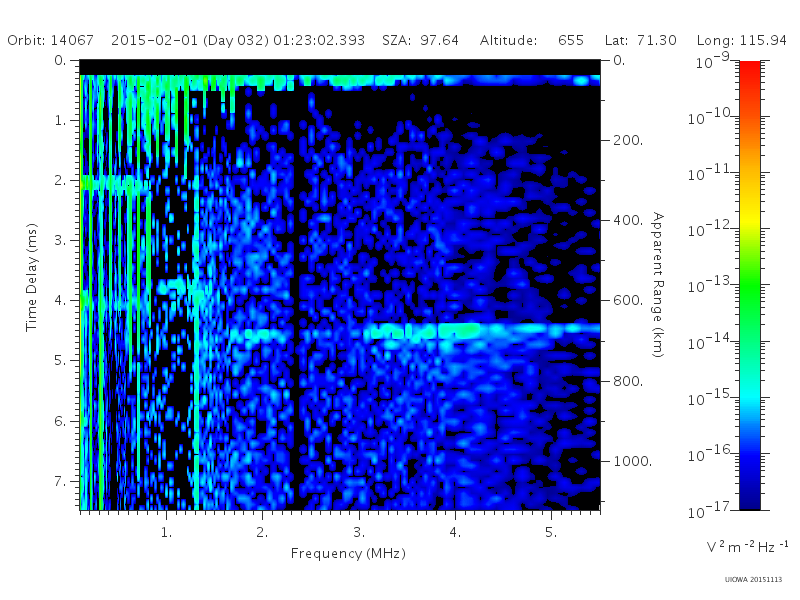Viewport: 800px width, 600px height.
Task: Click the color bar scale label ten to the minus fifteen
Action: [x=711, y=397]
